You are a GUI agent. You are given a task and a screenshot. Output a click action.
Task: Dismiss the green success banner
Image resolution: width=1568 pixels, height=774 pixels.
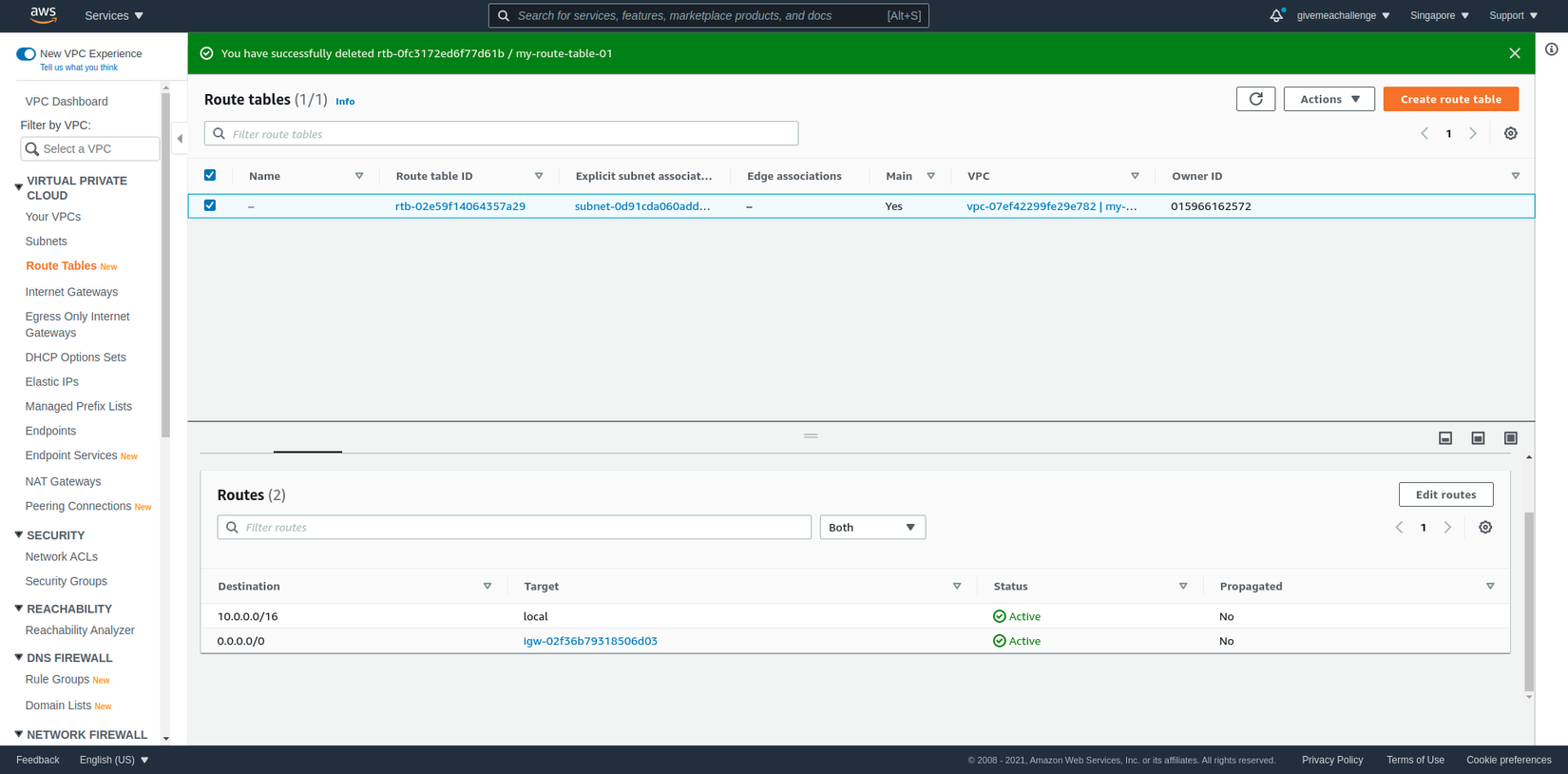click(1514, 53)
